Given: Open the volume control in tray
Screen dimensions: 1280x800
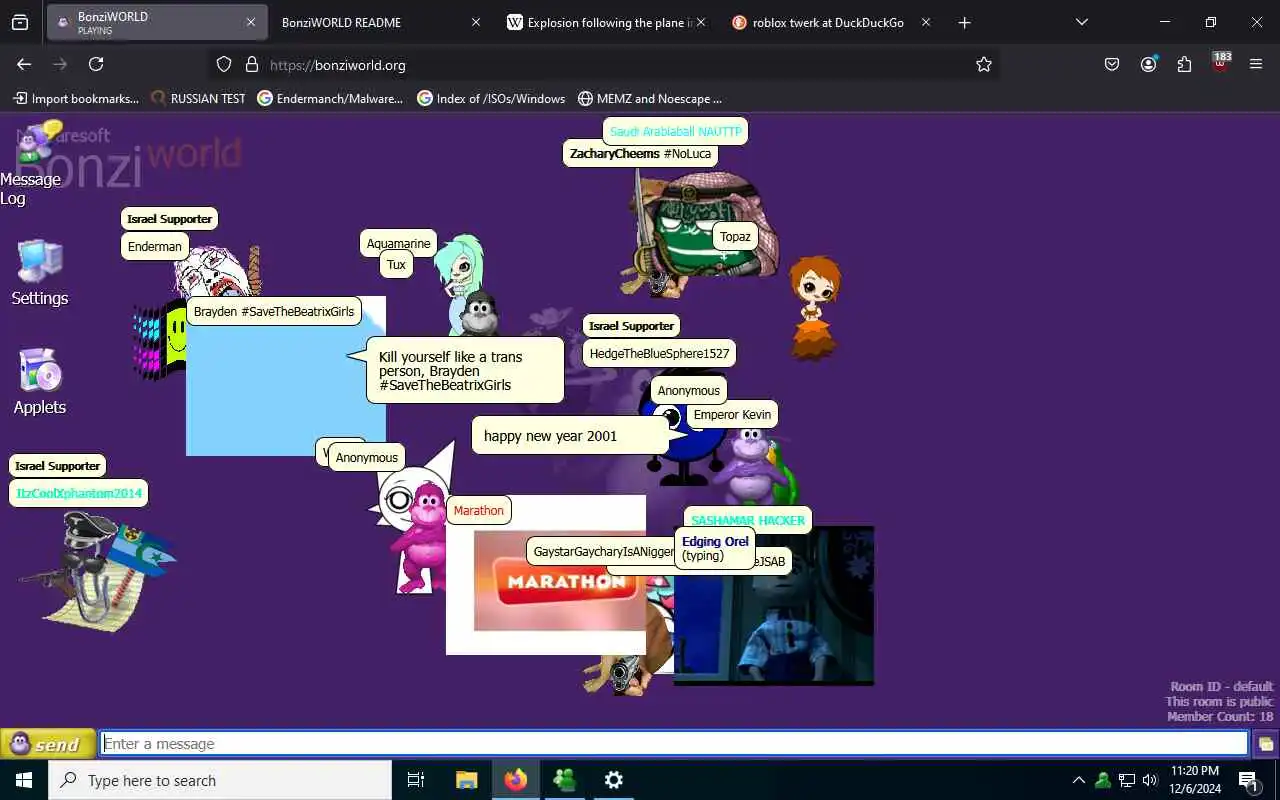Looking at the screenshot, I should click(x=1150, y=780).
